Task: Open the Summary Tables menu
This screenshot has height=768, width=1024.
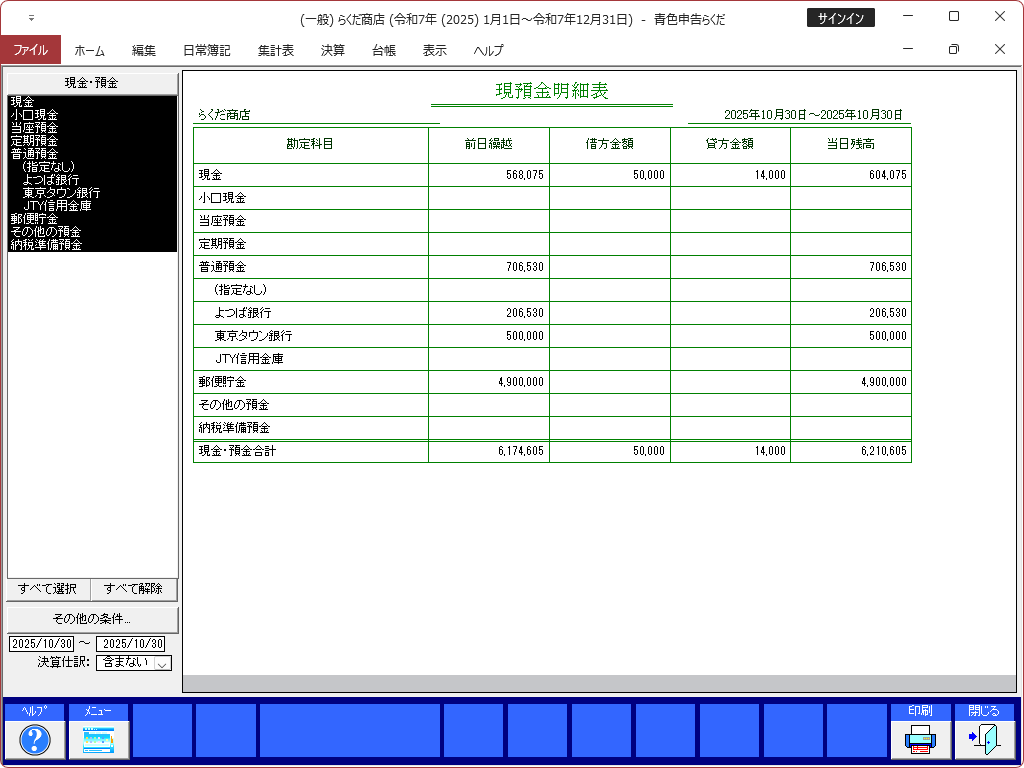Action: coord(275,50)
